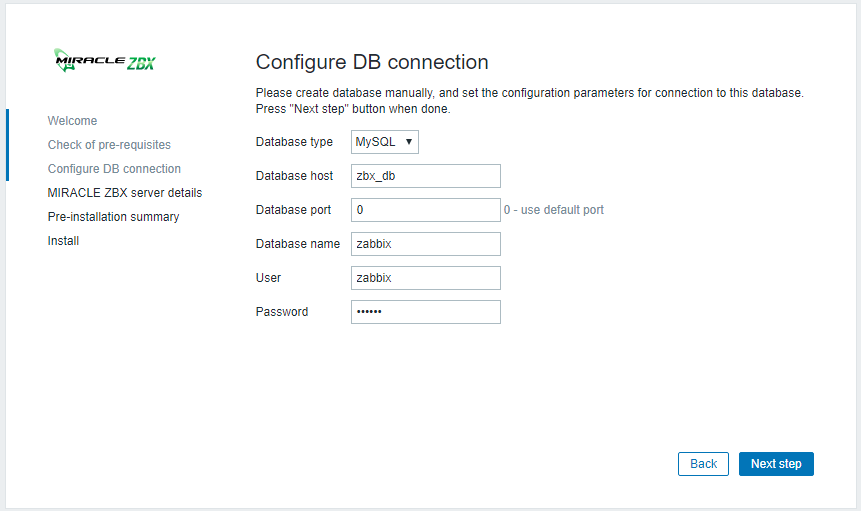Click into the User input field
The height and width of the screenshot is (511, 861).
(425, 278)
